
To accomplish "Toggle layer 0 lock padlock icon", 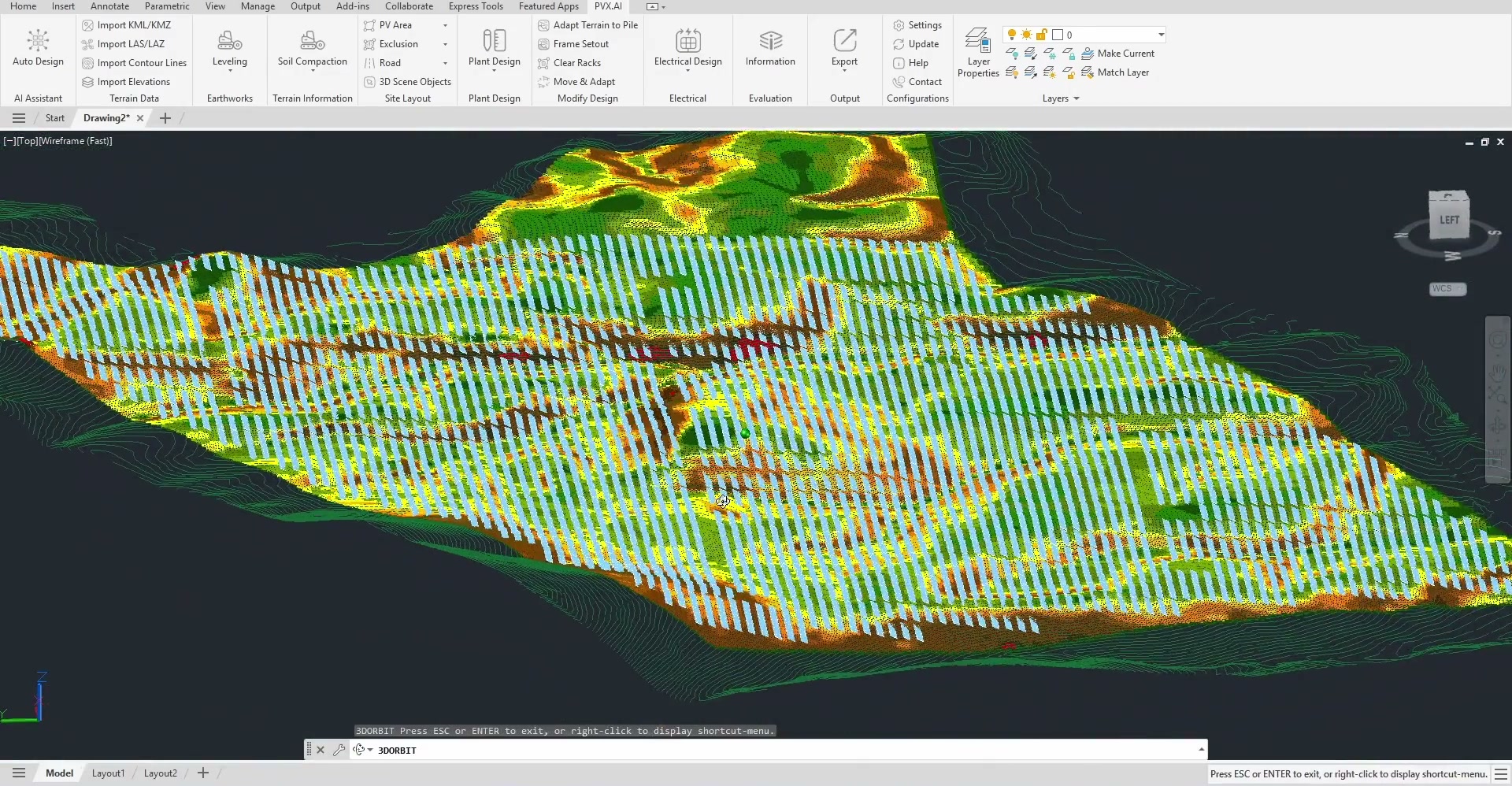I will point(1041,35).
